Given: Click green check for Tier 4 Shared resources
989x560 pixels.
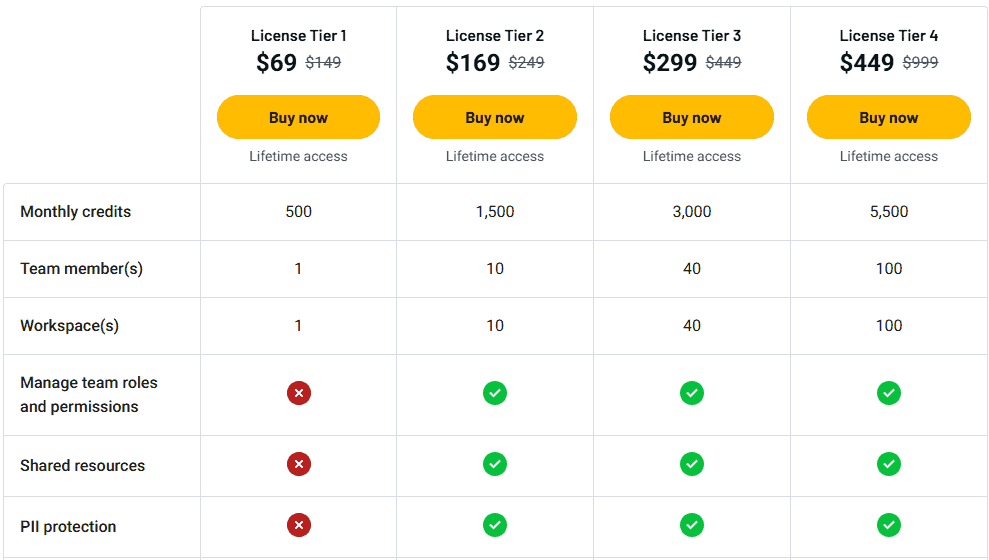Looking at the screenshot, I should pos(889,464).
